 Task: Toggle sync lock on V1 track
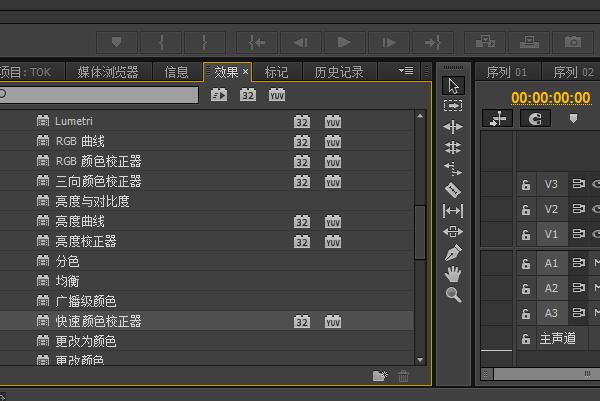[x=579, y=233]
